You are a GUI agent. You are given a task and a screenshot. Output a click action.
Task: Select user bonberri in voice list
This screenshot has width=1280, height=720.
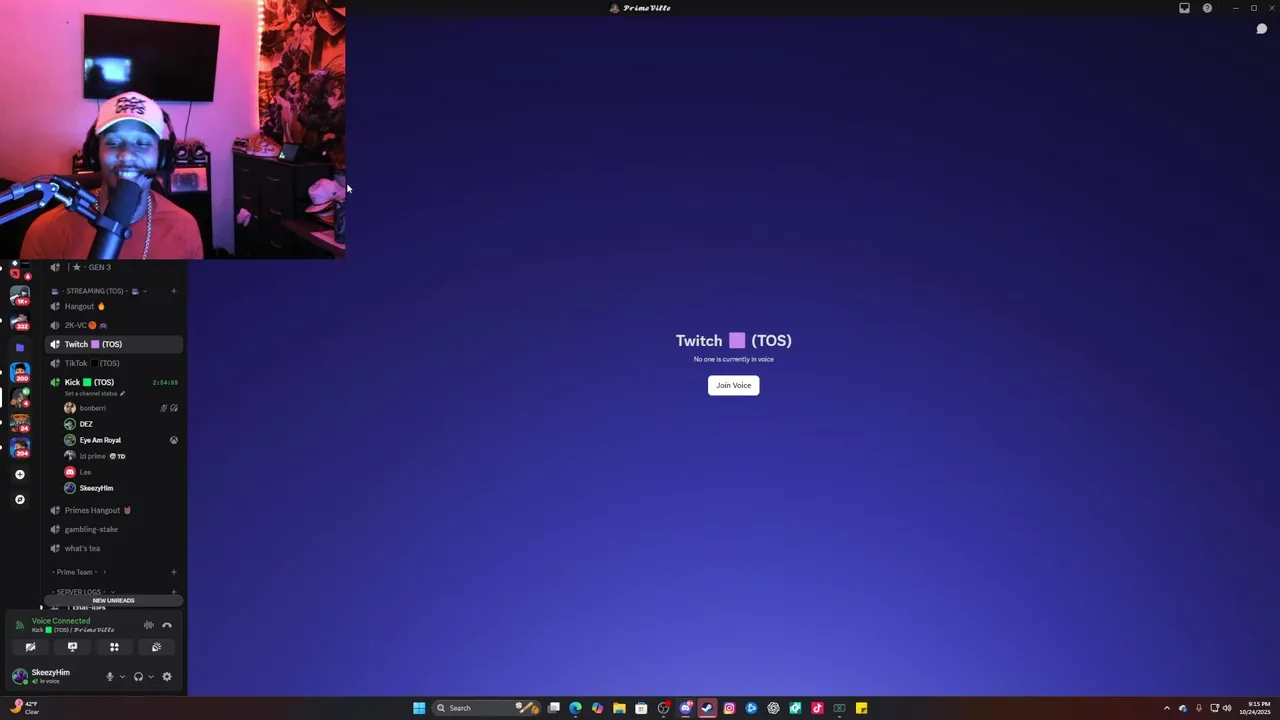point(120,408)
